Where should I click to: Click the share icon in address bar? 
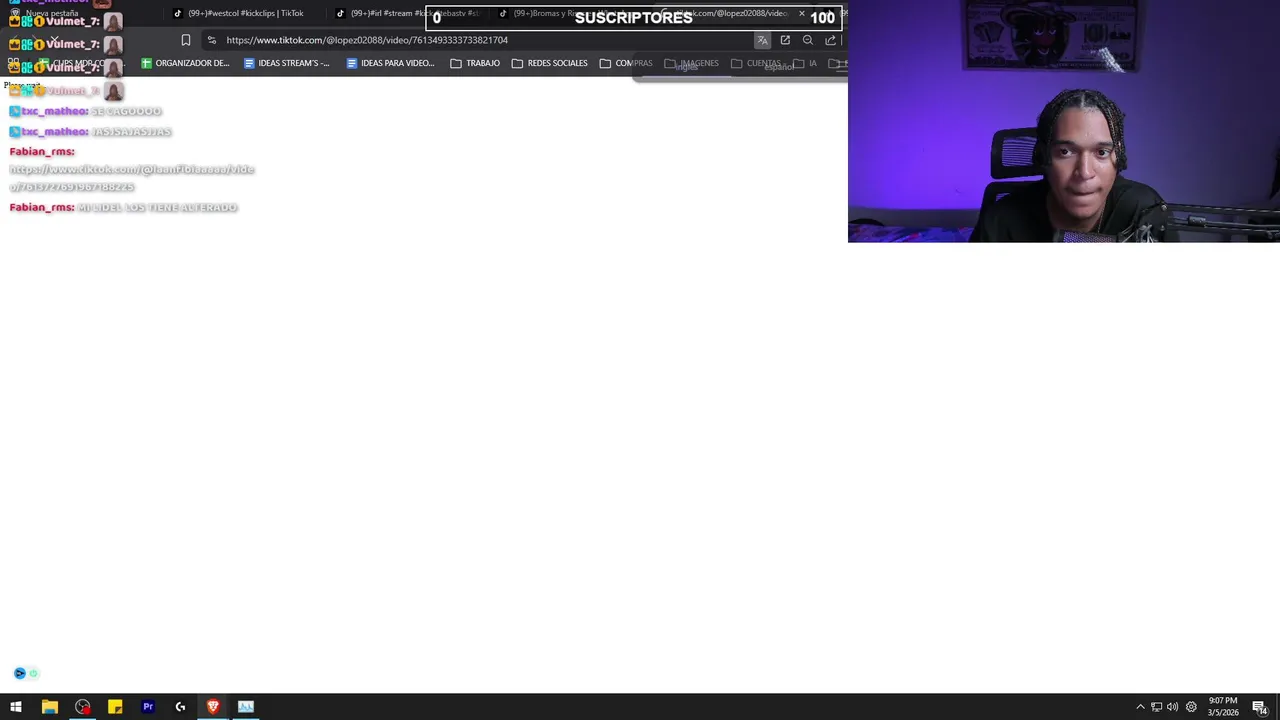[830, 40]
